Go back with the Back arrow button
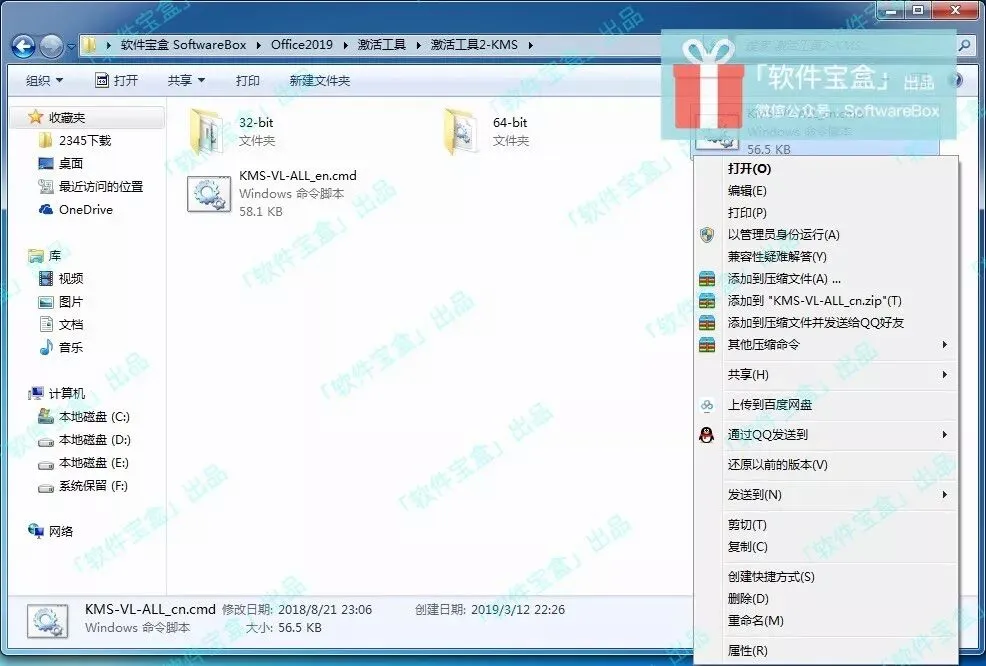The width and height of the screenshot is (986, 666). pyautogui.click(x=23, y=46)
